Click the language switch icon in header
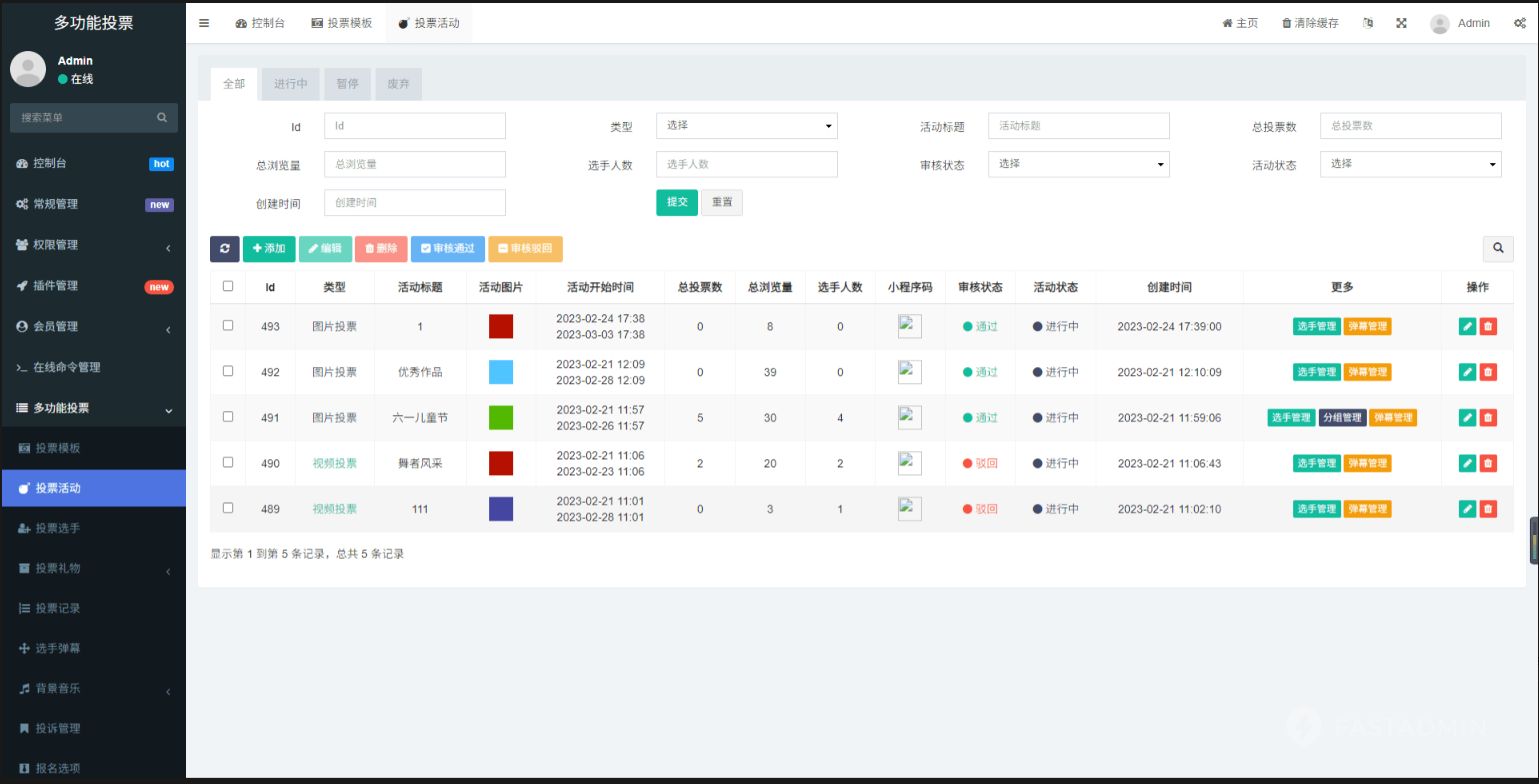This screenshot has height=784, width=1539. [x=1368, y=23]
